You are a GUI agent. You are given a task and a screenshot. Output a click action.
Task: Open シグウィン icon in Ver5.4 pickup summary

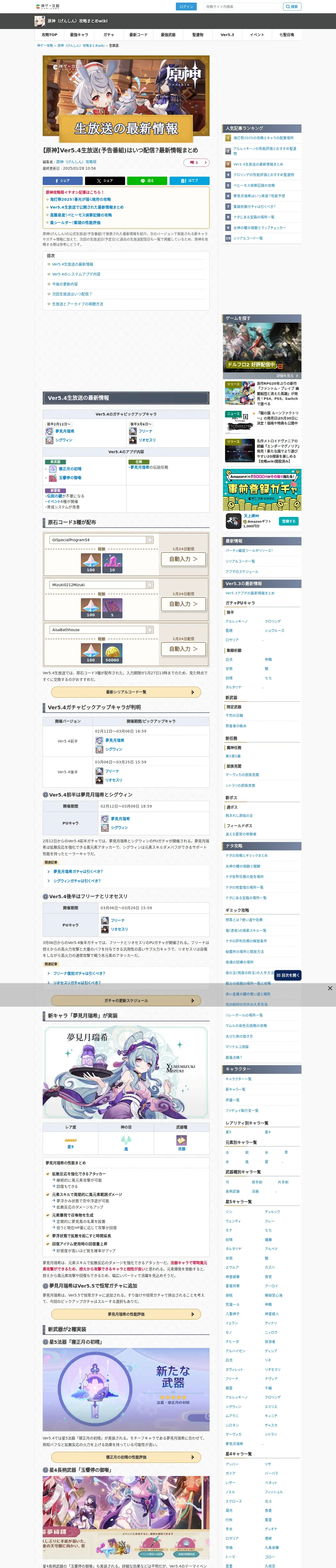click(x=50, y=440)
